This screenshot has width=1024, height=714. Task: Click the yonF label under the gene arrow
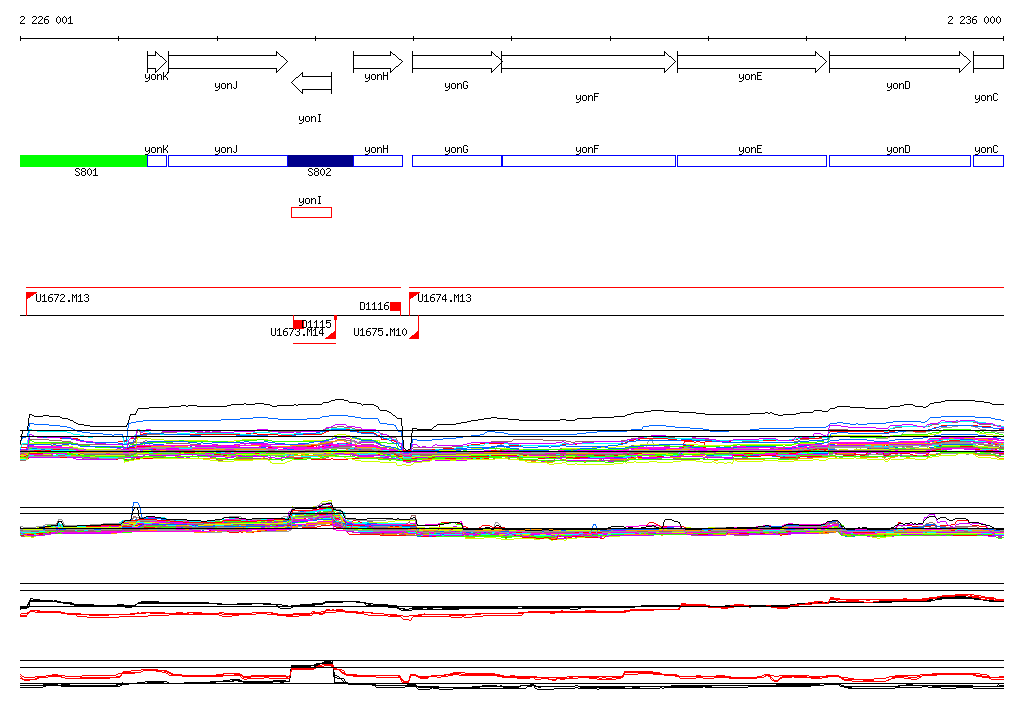[x=587, y=97]
